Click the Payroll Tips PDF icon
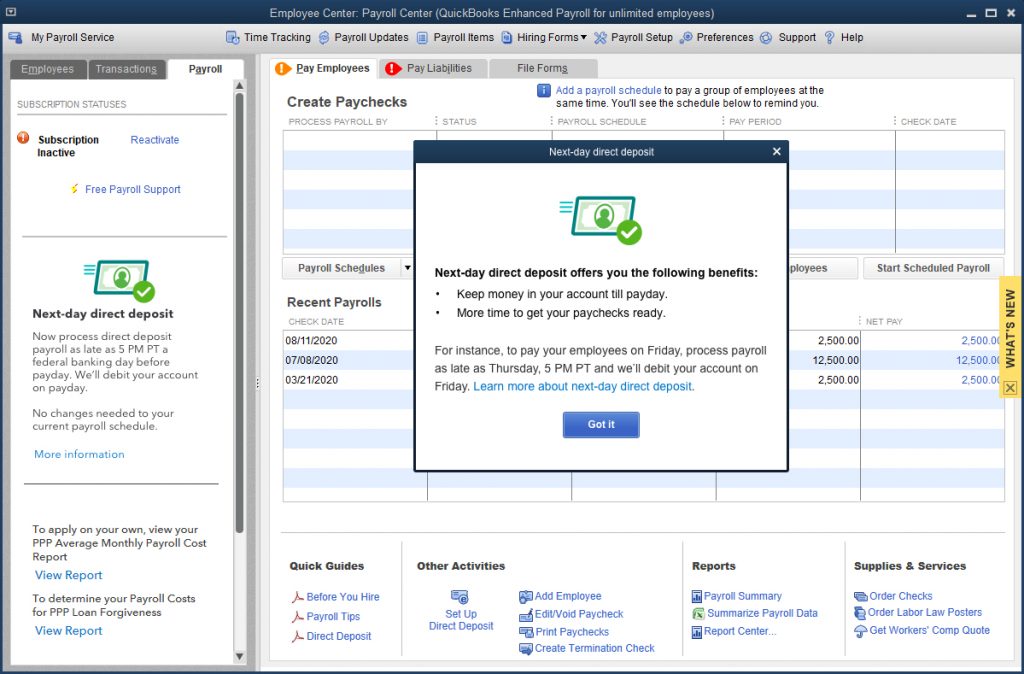 [x=297, y=617]
